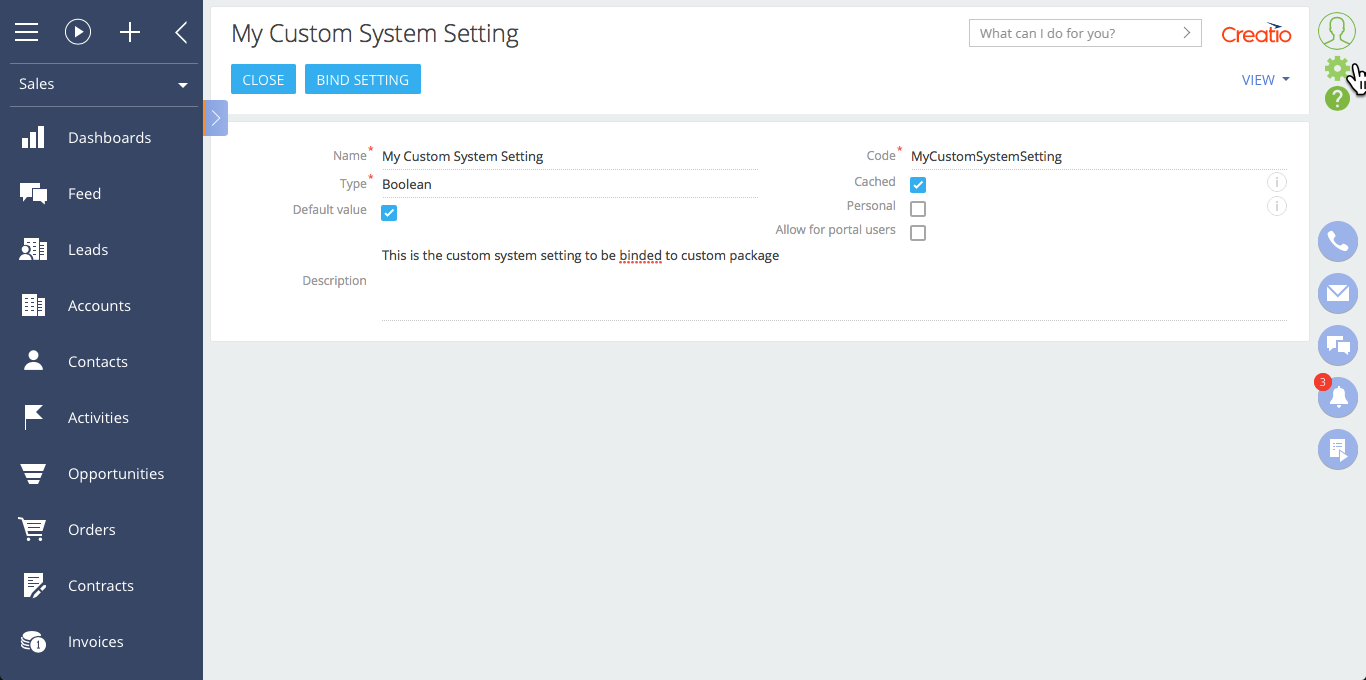Enable the Personal checkbox

tap(918, 209)
